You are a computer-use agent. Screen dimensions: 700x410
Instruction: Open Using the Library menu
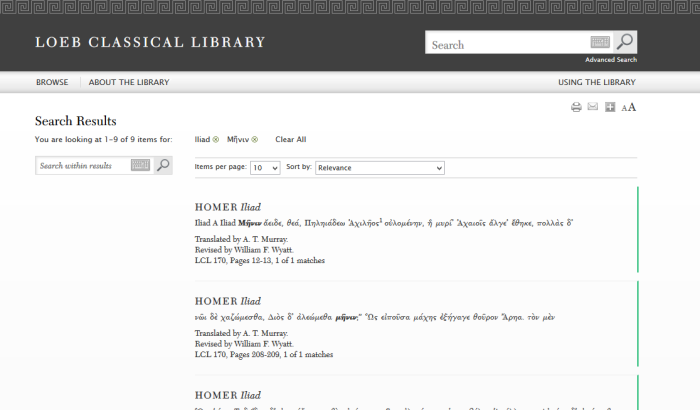[x=597, y=82]
